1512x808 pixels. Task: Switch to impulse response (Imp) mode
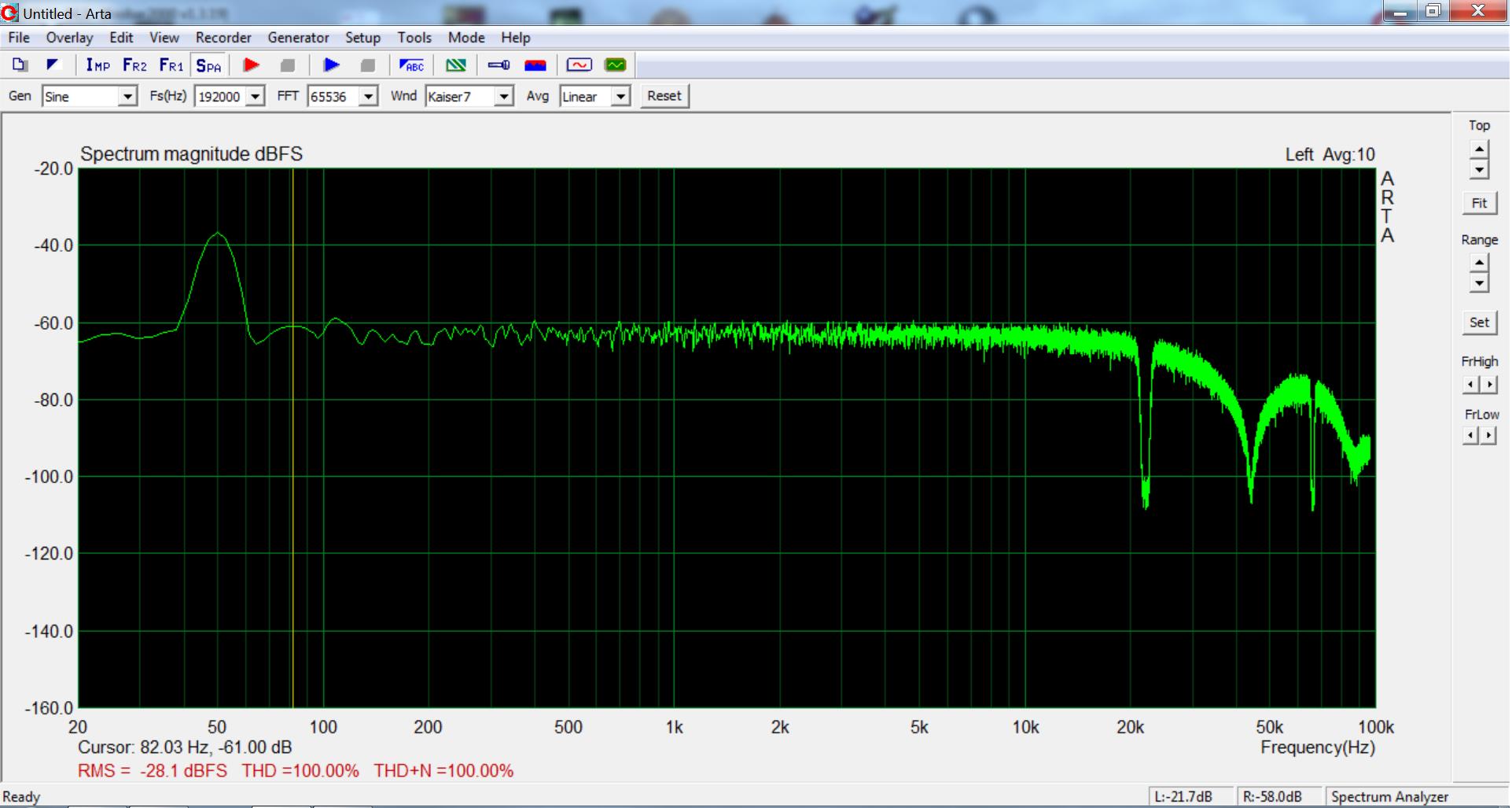pyautogui.click(x=98, y=65)
